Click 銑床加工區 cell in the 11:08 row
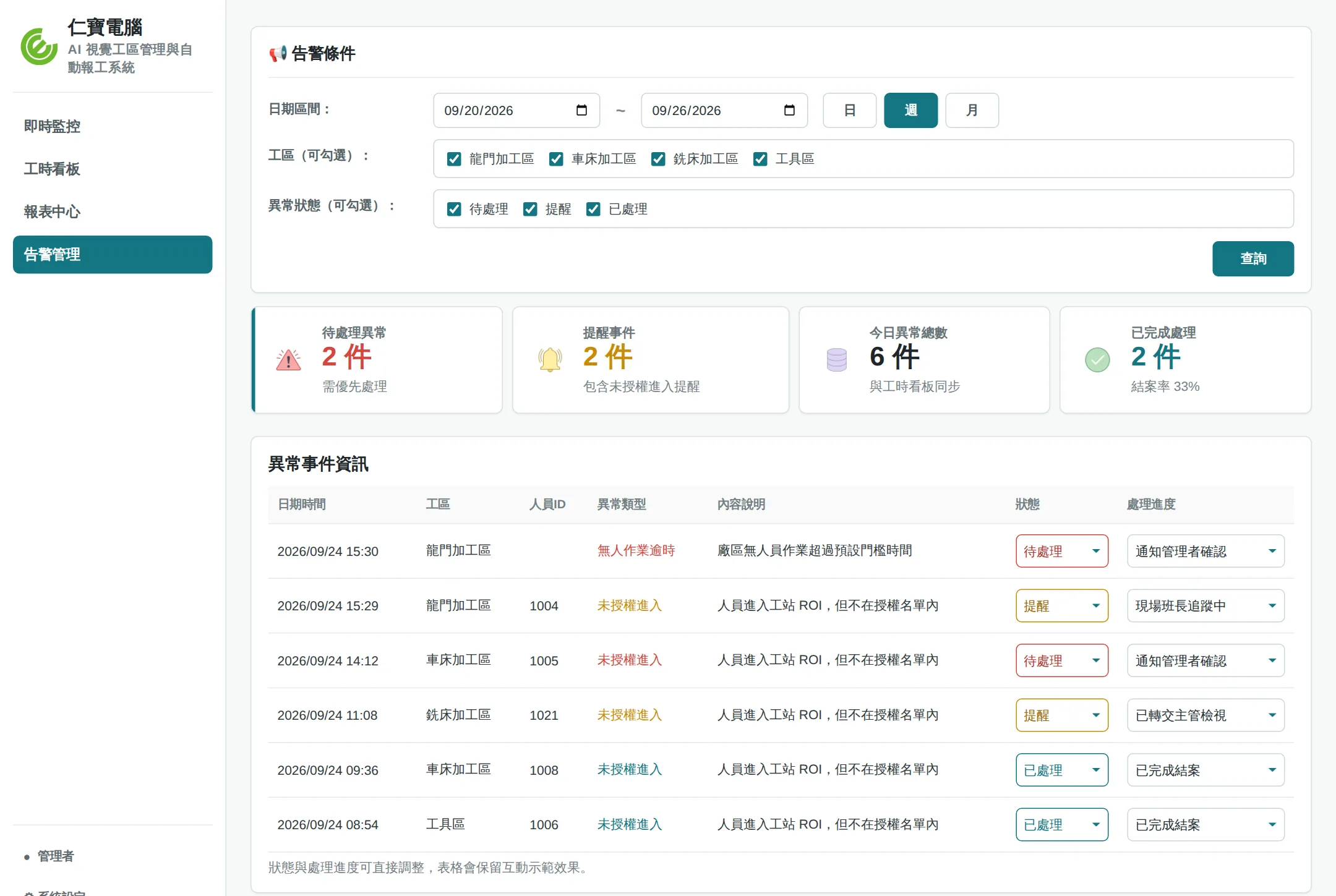Screen dimensions: 1336x896 [458, 715]
